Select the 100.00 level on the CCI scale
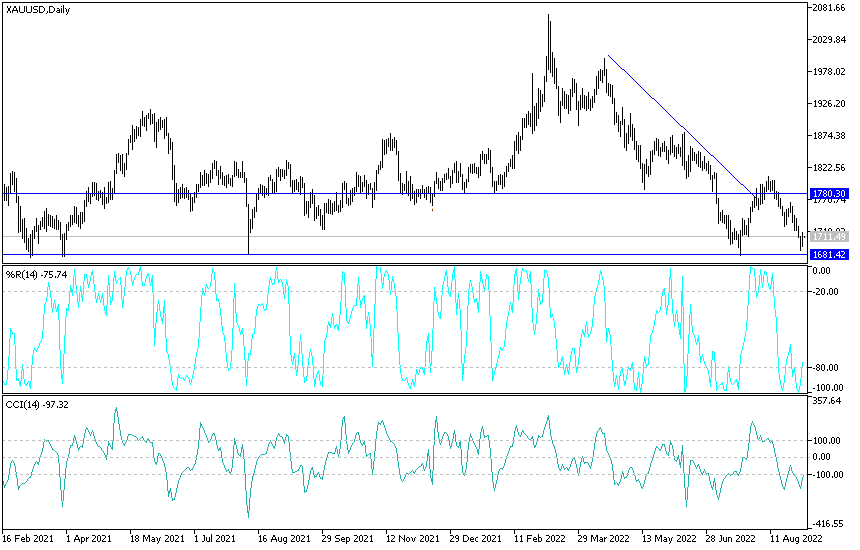This screenshot has height=550, width=860. 827,440
